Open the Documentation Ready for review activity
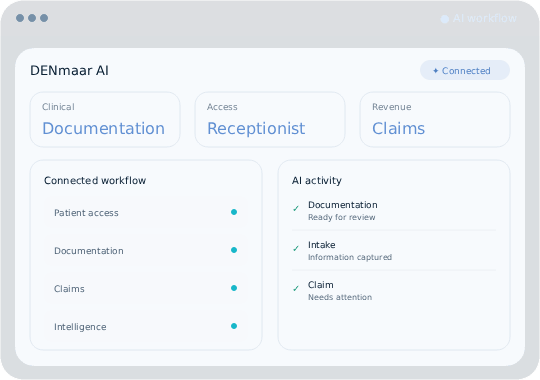This screenshot has width=540, height=380. tap(394, 210)
